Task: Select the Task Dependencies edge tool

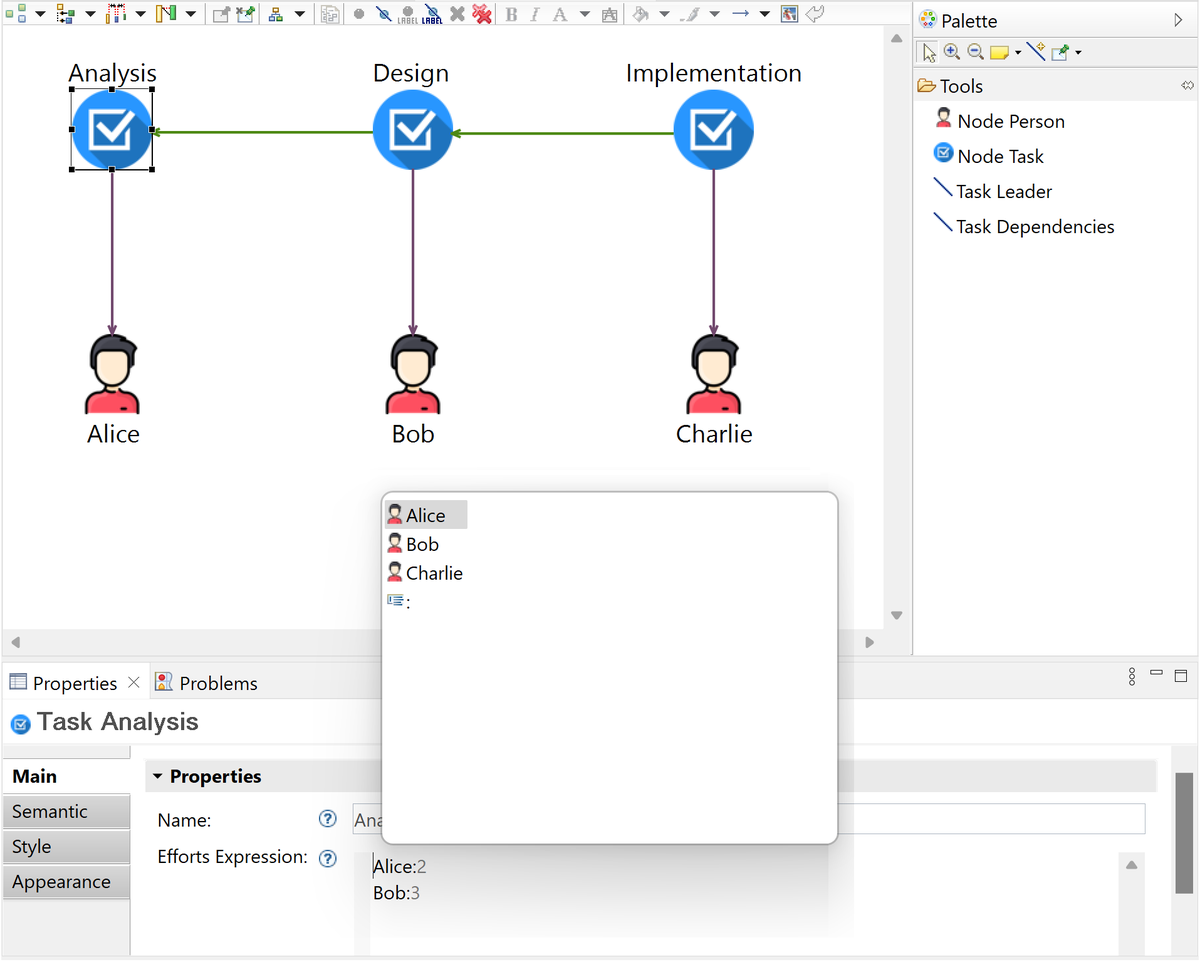Action: pyautogui.click(x=1023, y=226)
